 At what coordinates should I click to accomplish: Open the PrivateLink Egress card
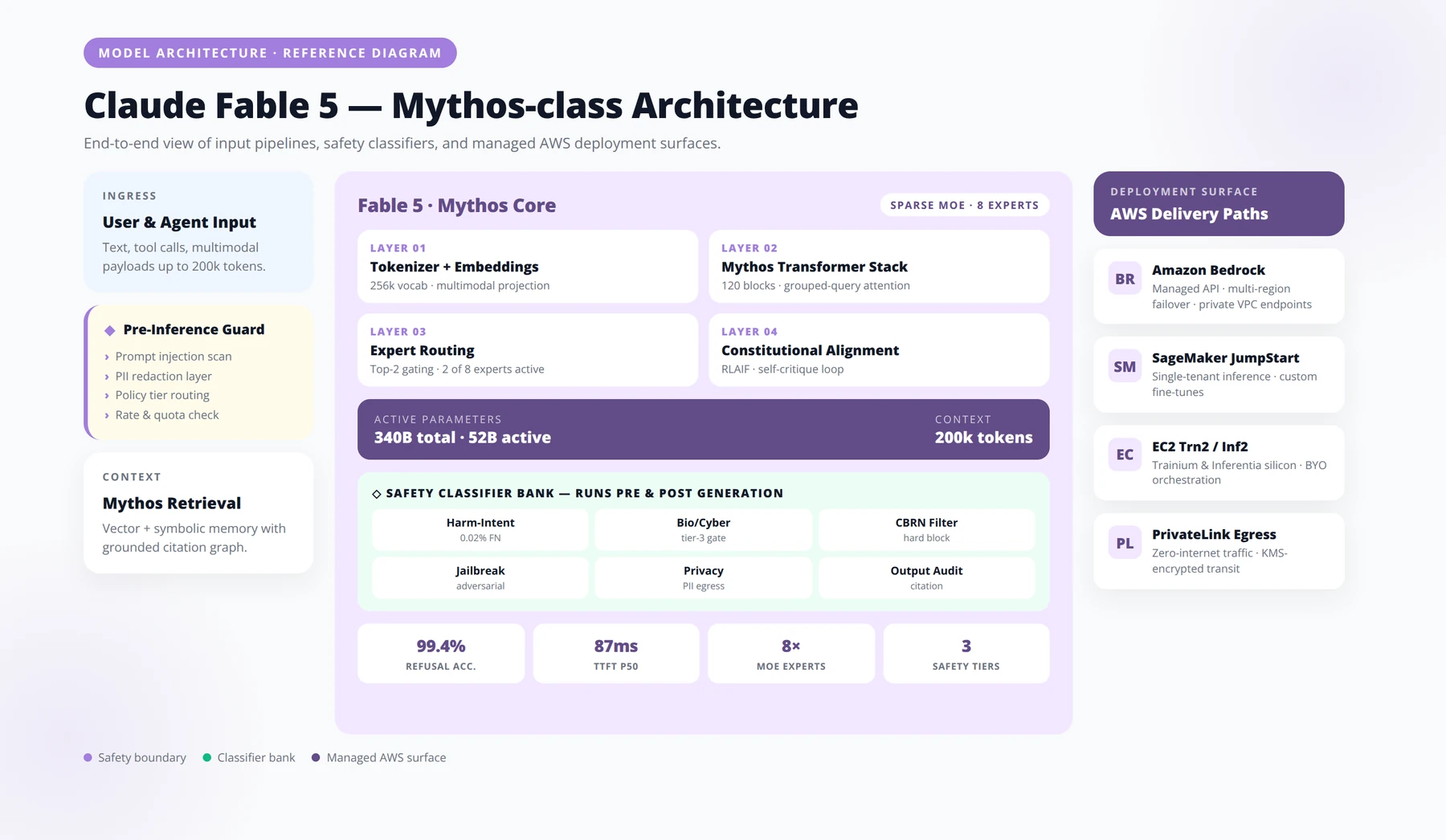(x=1219, y=551)
